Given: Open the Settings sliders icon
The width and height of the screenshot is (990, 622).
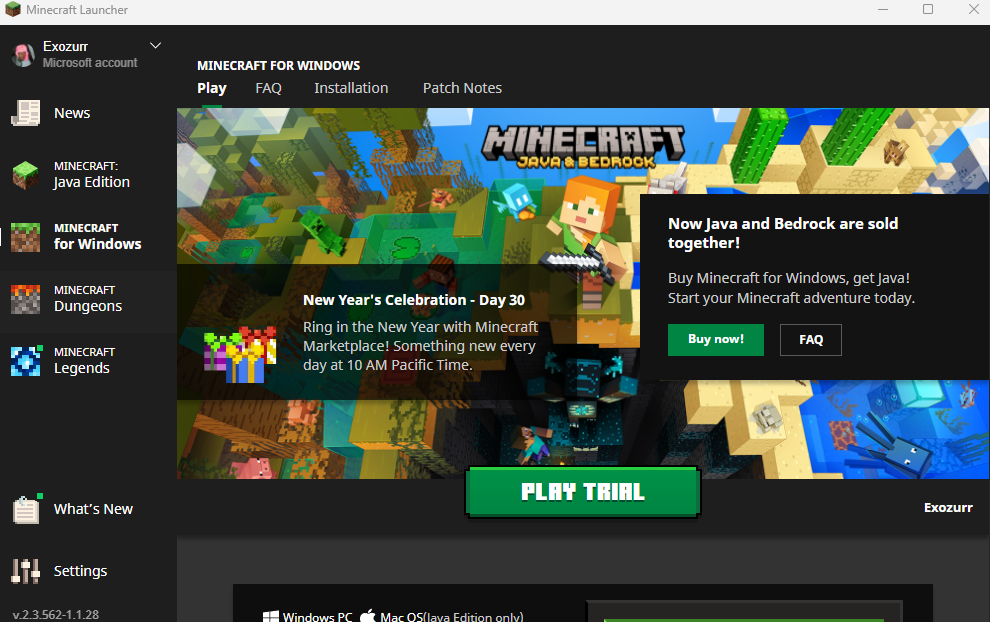Looking at the screenshot, I should (25, 571).
